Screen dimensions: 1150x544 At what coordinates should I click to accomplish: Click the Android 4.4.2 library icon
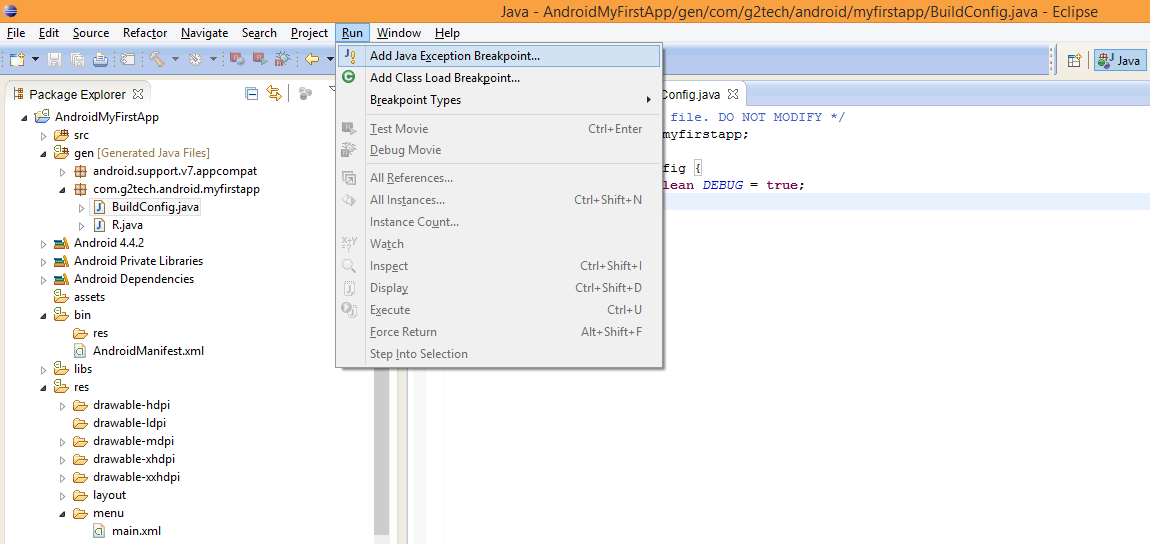pos(62,243)
